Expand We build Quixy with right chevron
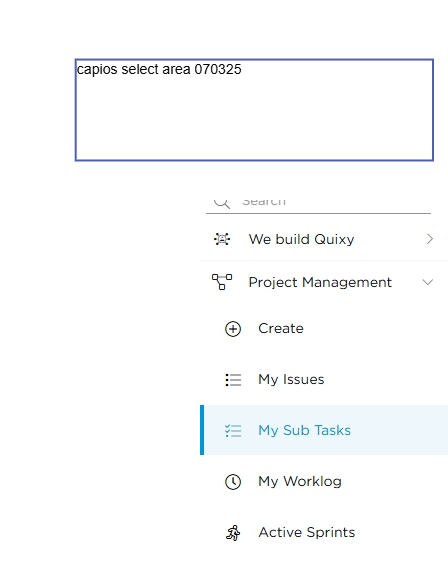The height and width of the screenshot is (564, 448). [430, 239]
